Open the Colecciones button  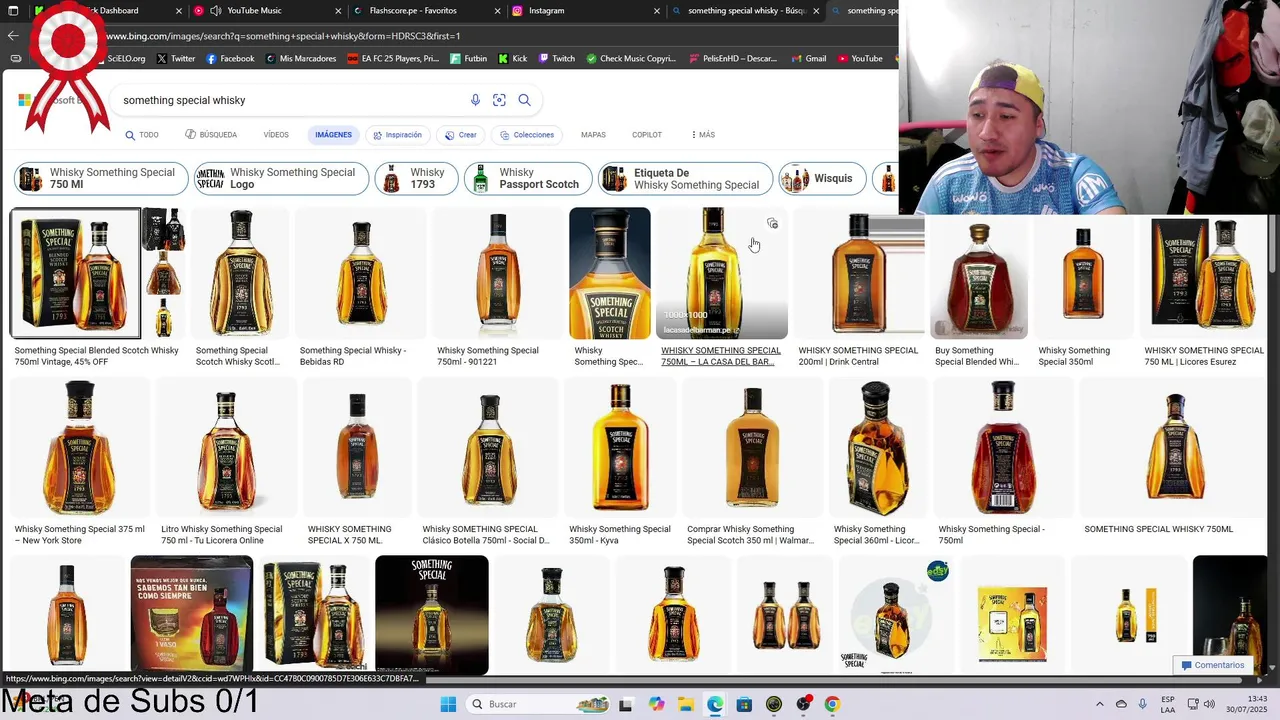pyautogui.click(x=527, y=135)
